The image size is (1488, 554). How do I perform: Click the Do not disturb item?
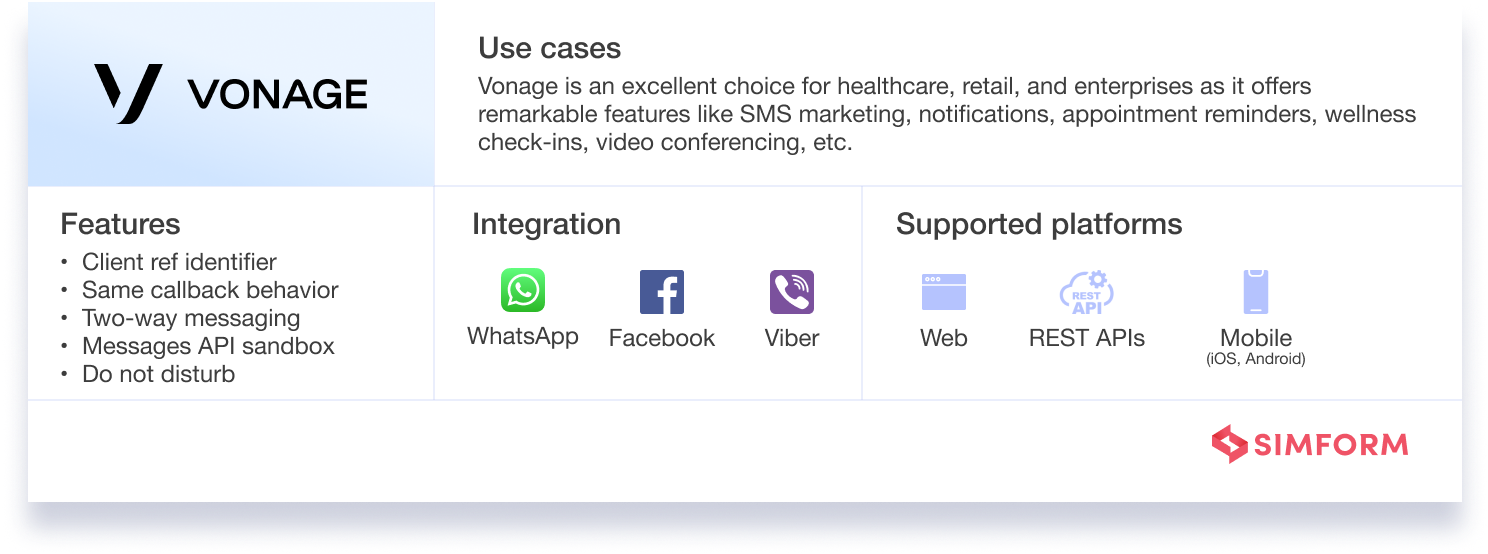pos(159,374)
